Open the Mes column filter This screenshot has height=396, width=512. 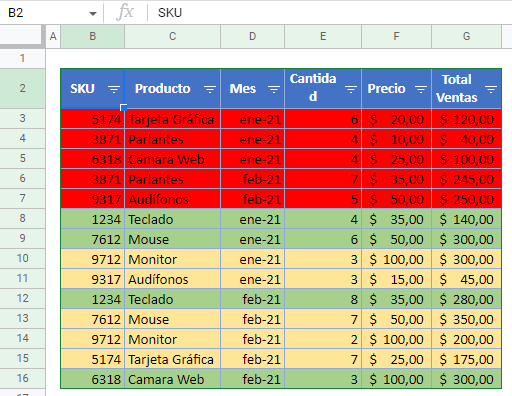coord(274,89)
